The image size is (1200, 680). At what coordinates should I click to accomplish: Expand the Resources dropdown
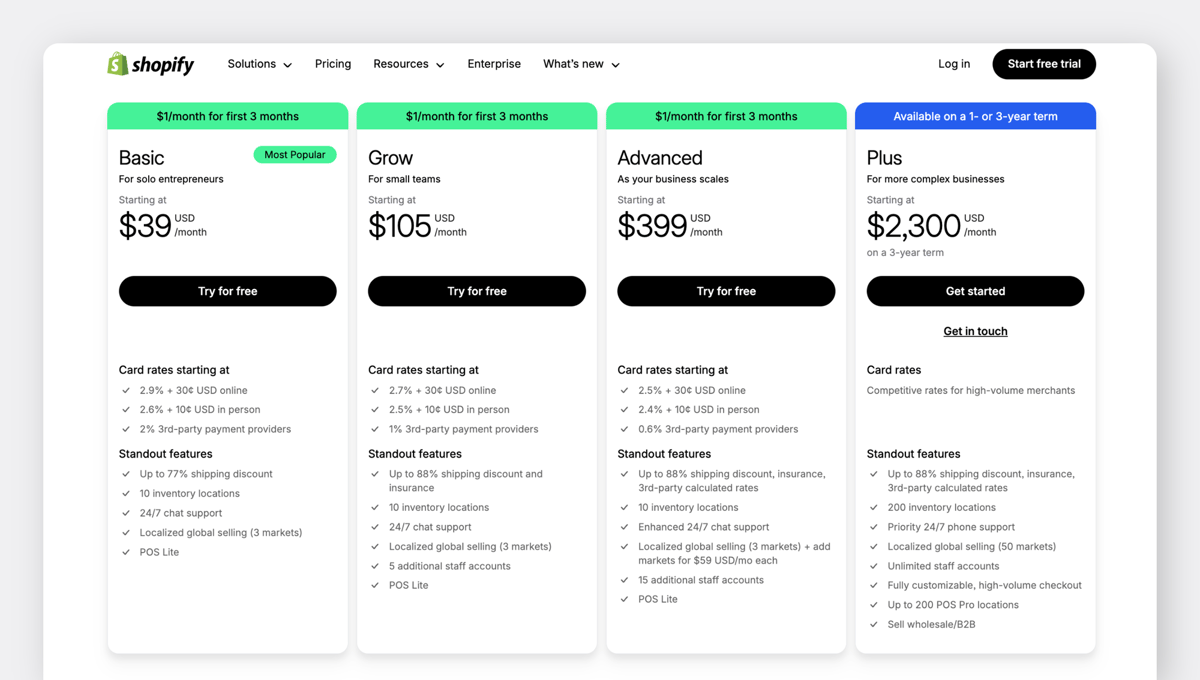pos(408,63)
